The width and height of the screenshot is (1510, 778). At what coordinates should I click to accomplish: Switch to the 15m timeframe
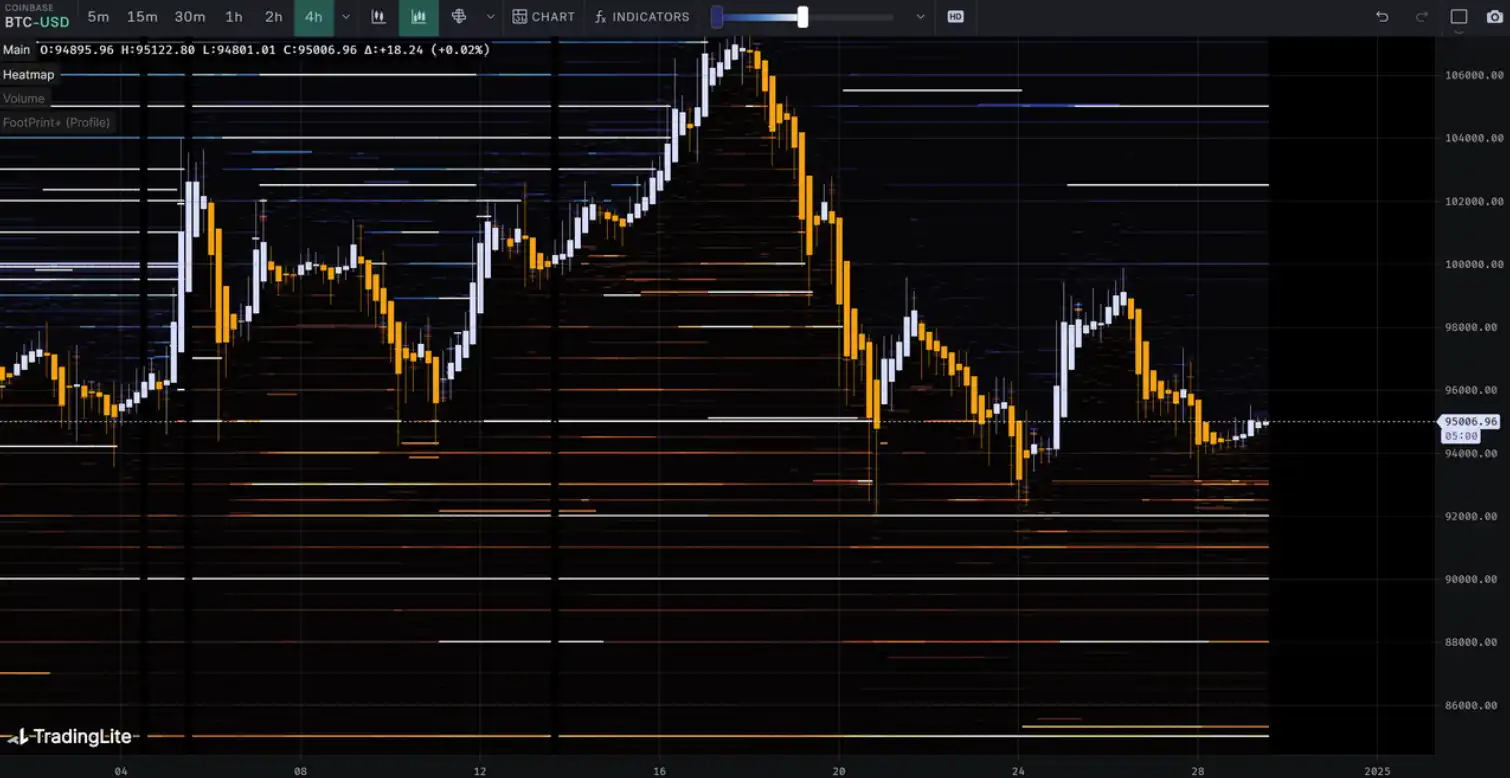tap(142, 17)
